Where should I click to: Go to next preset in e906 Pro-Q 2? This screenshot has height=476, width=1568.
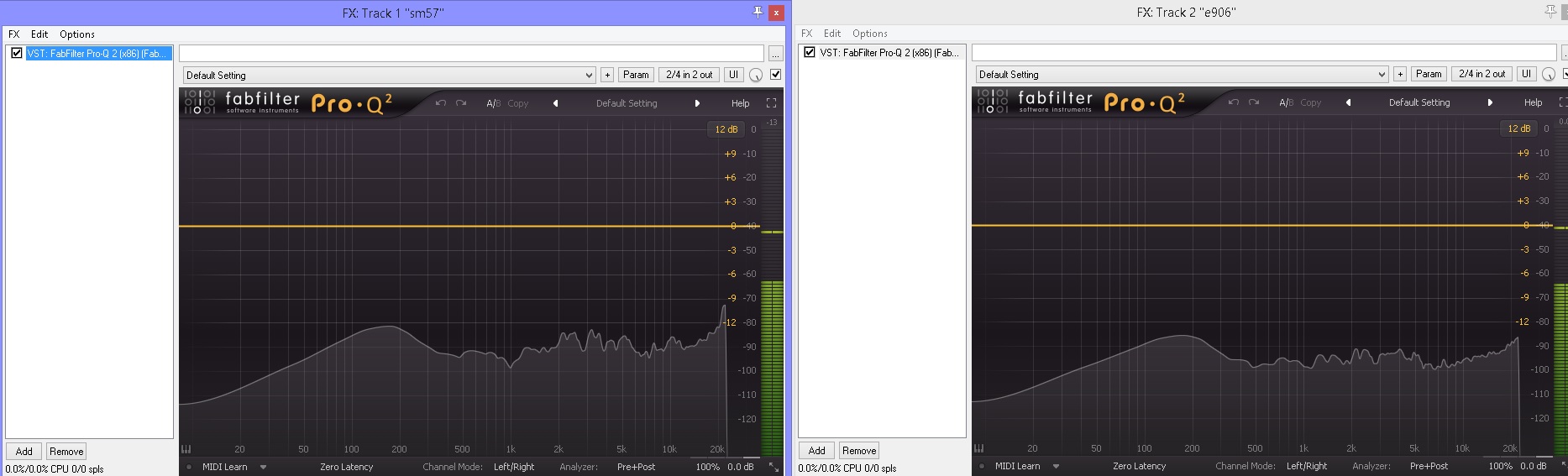1490,102
